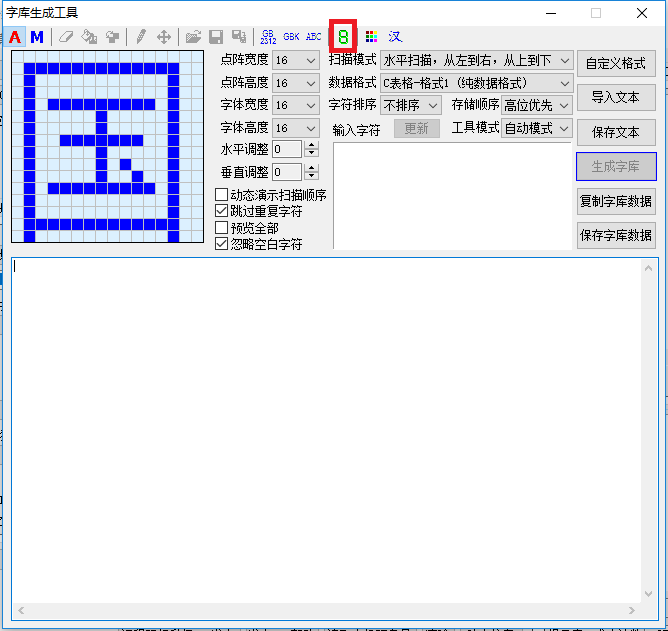
Task: Click the 更新 update button
Action: click(417, 128)
